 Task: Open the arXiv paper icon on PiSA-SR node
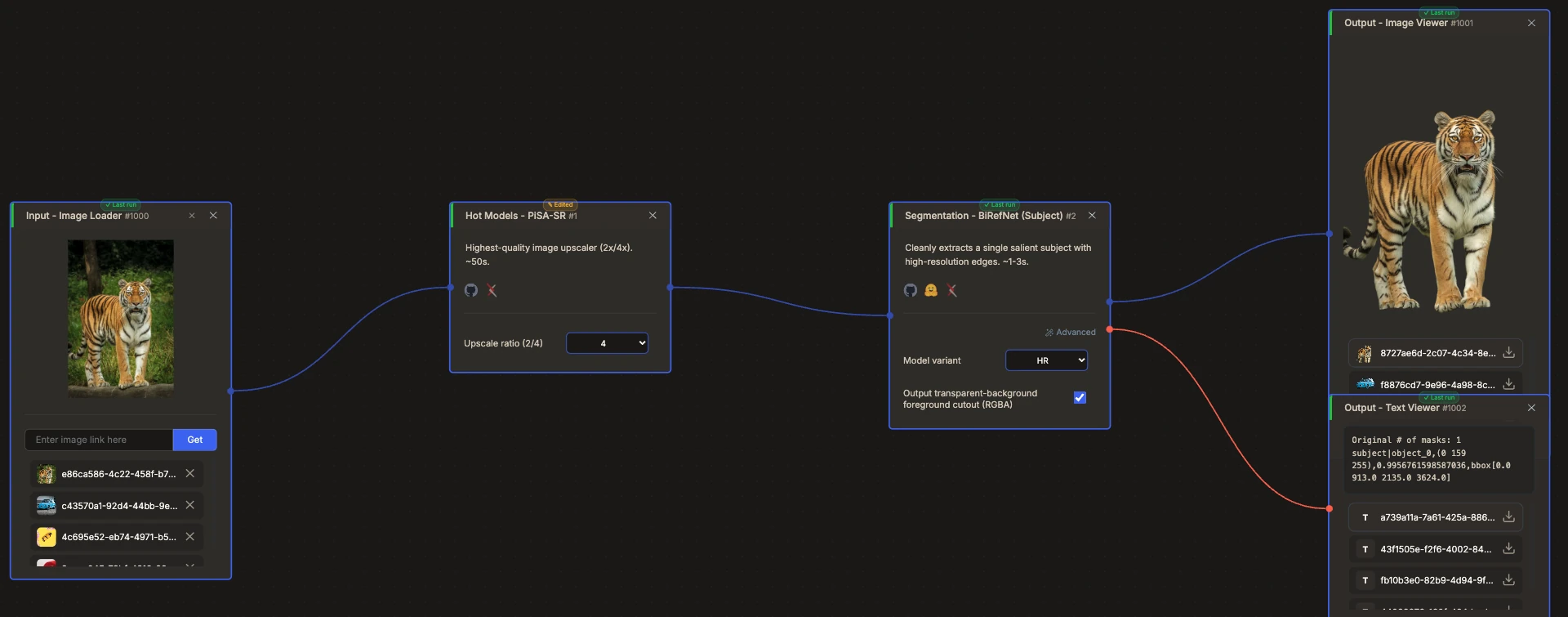[x=492, y=290]
